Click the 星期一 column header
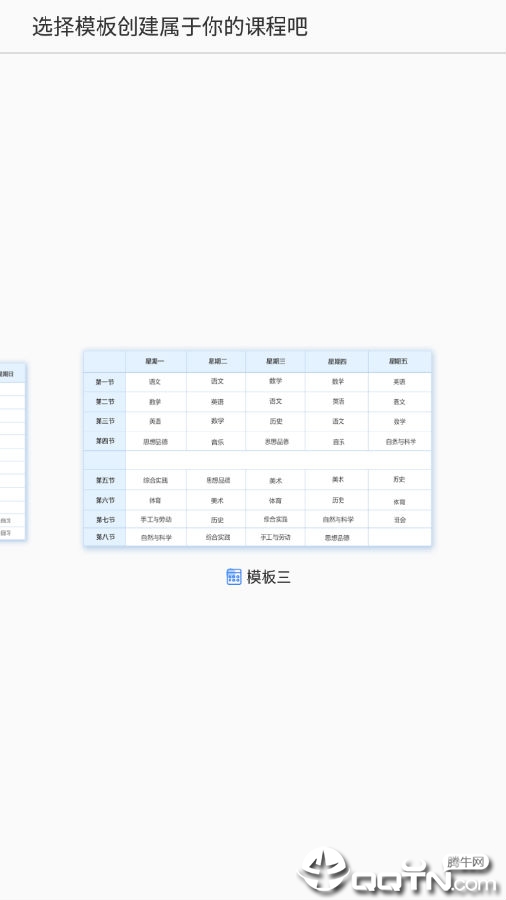This screenshot has width=506, height=900. click(x=155, y=362)
